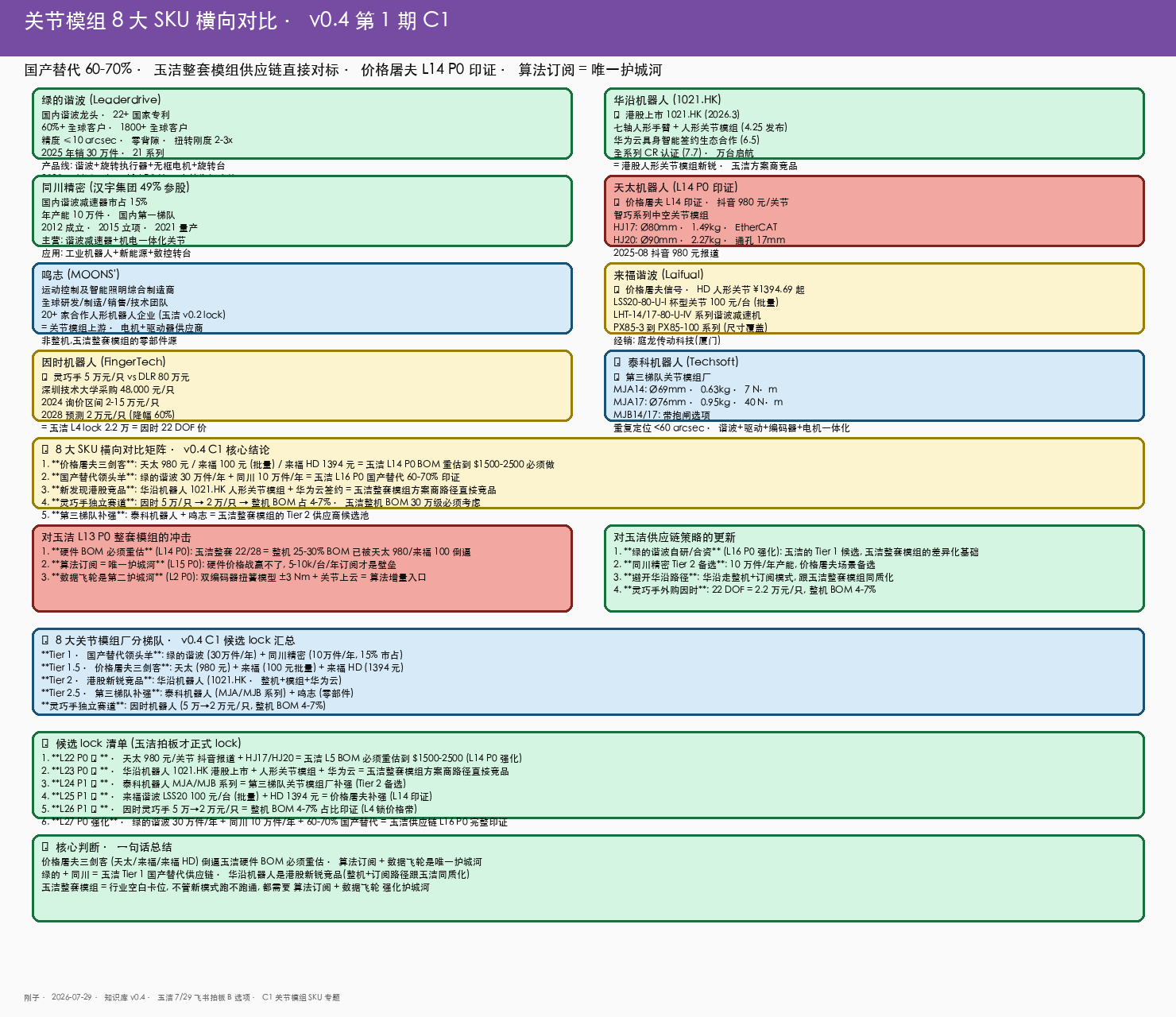The image size is (1176, 1017).
Task: Click the line "第三梯队关节模组厂"
Action: 667,377
